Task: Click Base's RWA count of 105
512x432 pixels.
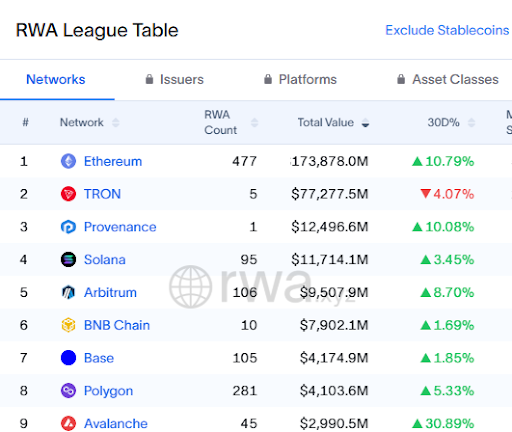Action: coord(245,358)
